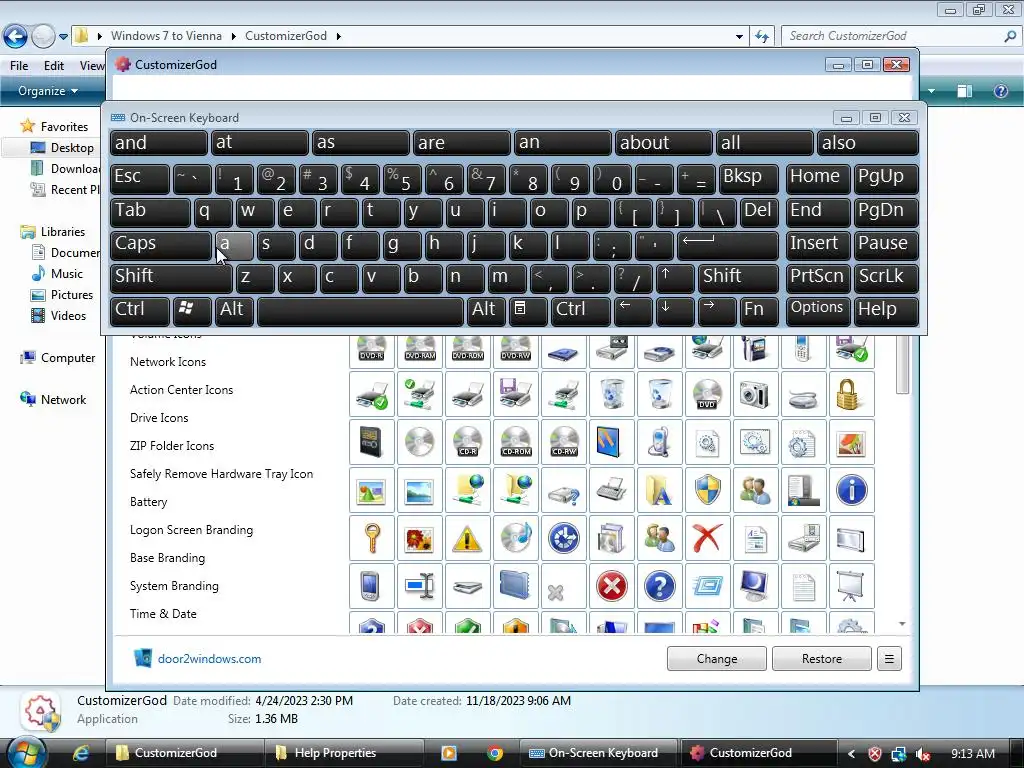Select Network Icons category
Viewport: 1024px width, 768px height.
point(168,362)
